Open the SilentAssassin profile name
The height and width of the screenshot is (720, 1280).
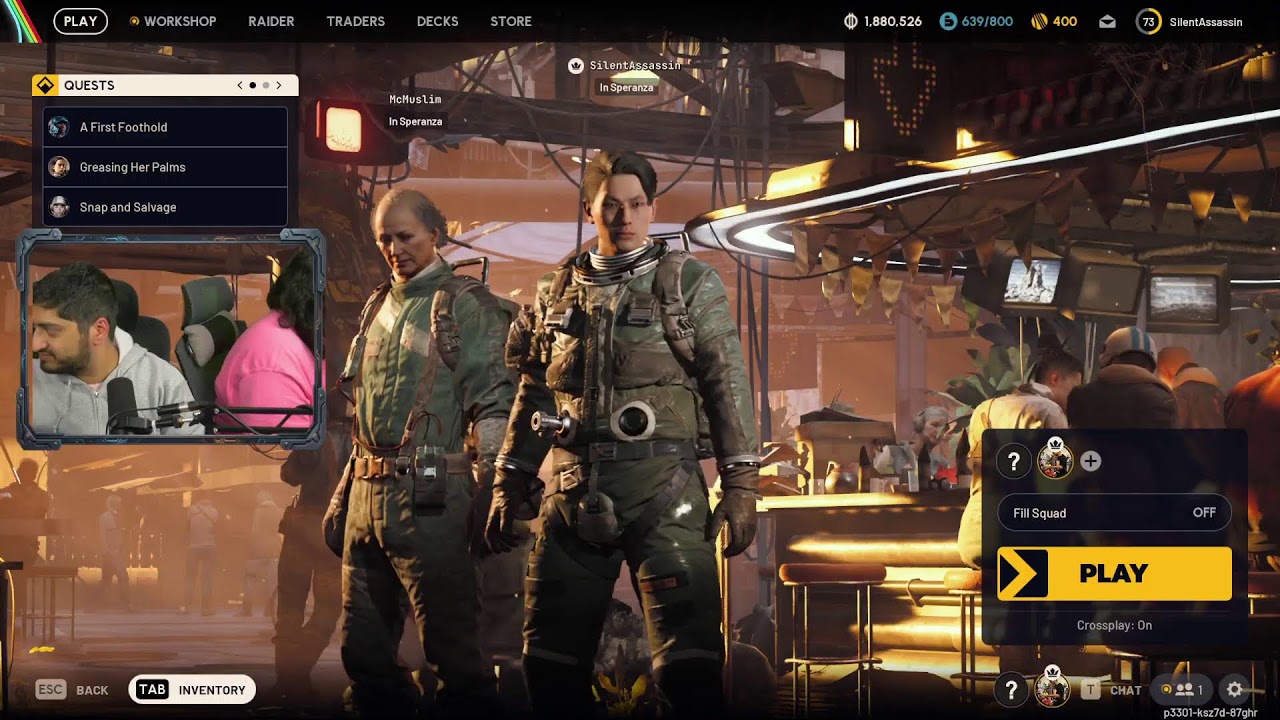[x=1206, y=22]
